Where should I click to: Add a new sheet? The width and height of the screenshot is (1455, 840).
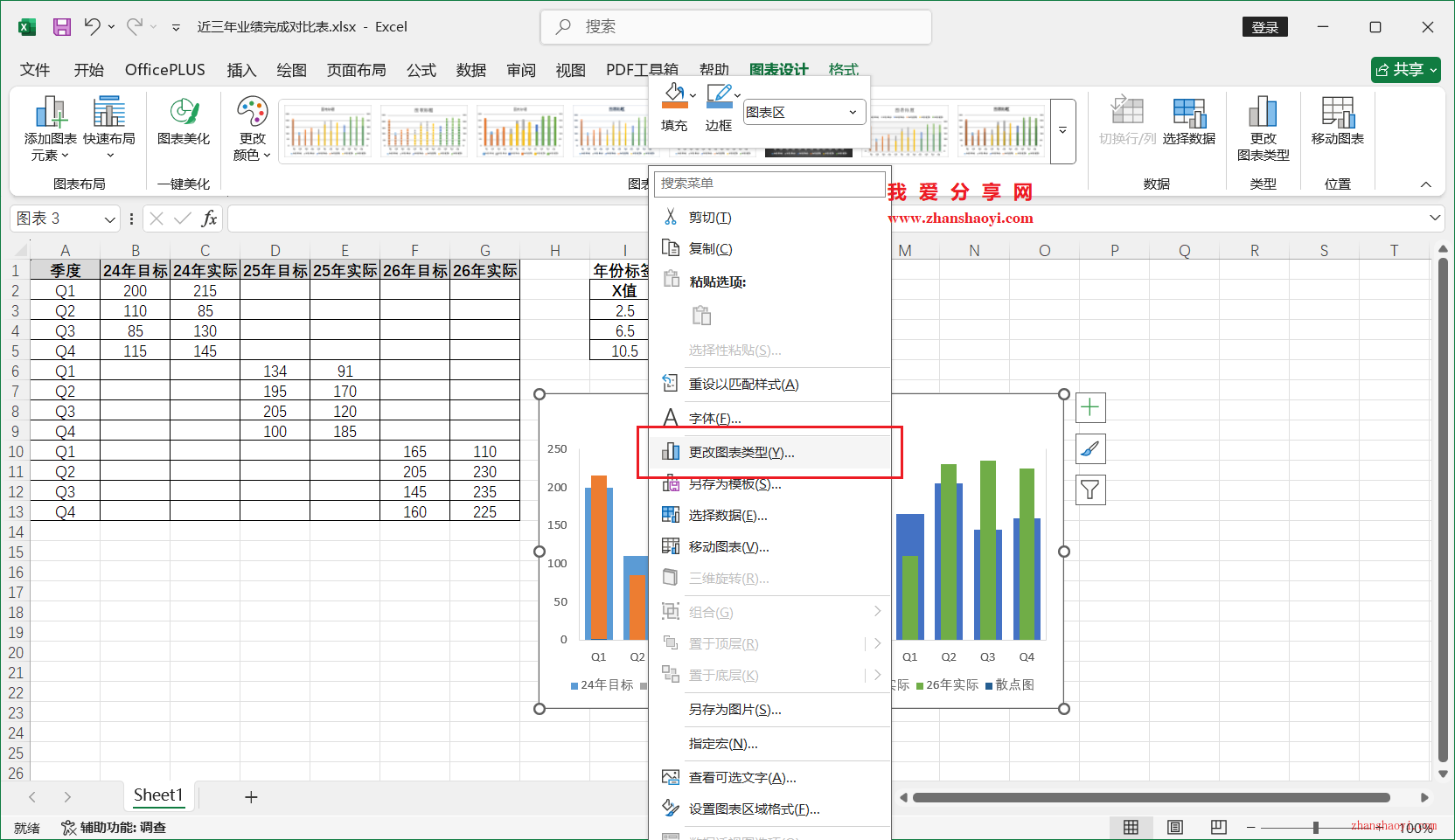[251, 797]
